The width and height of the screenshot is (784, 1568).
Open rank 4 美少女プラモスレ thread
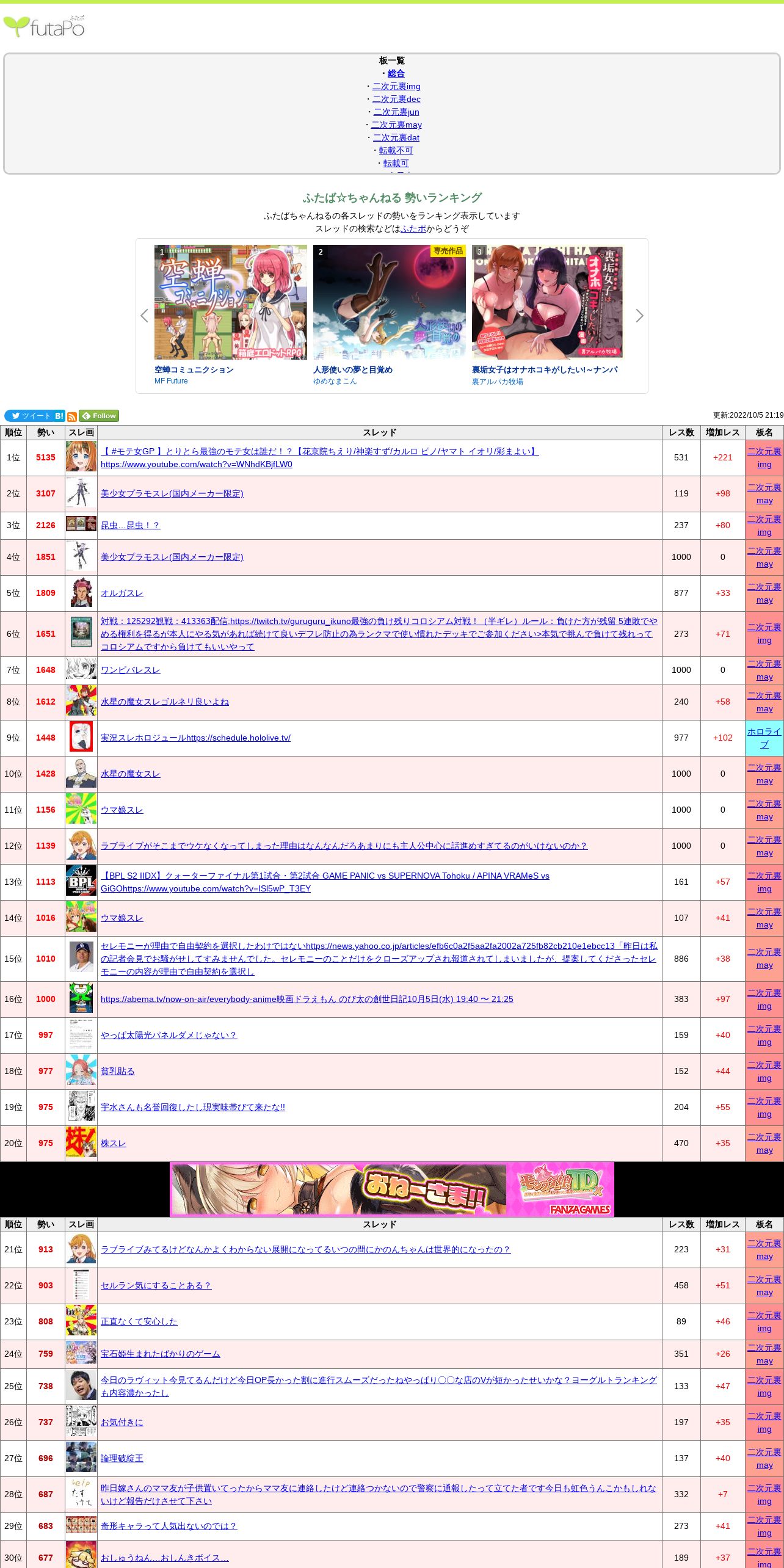coord(172,557)
